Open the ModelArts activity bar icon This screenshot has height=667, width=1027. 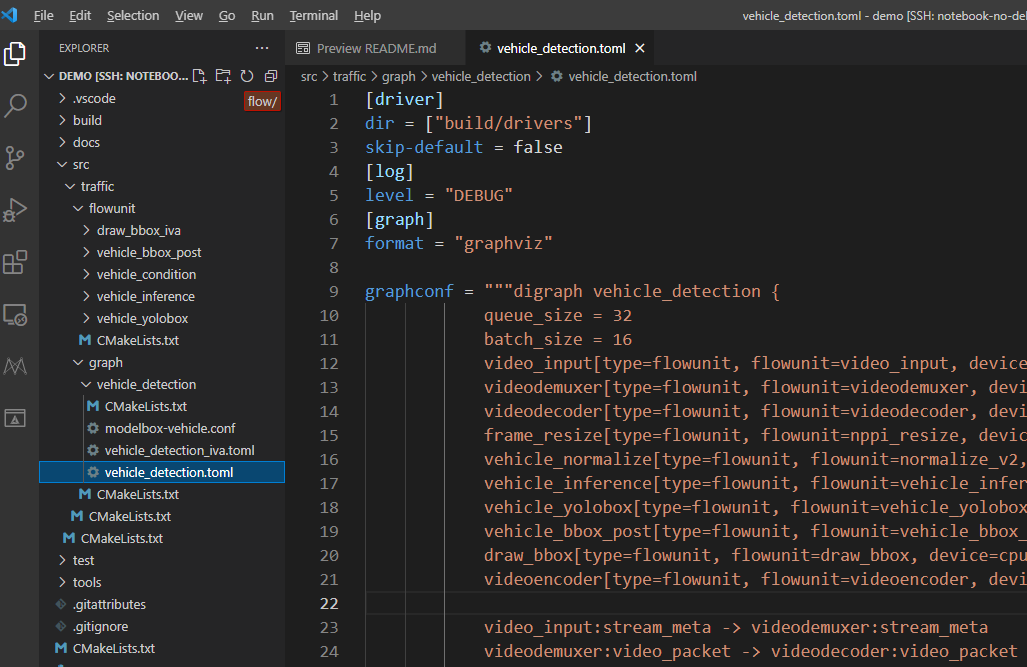tap(15, 366)
